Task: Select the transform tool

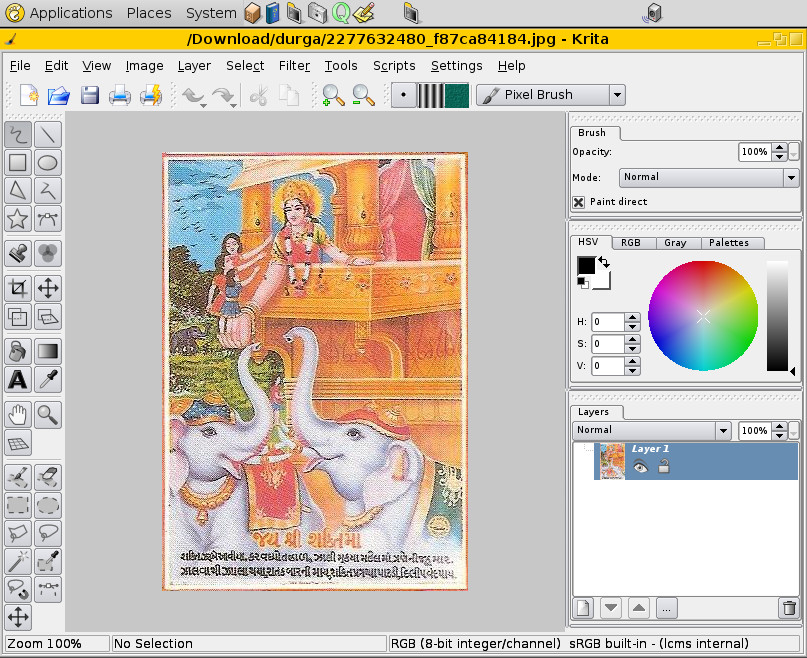Action: 18,317
